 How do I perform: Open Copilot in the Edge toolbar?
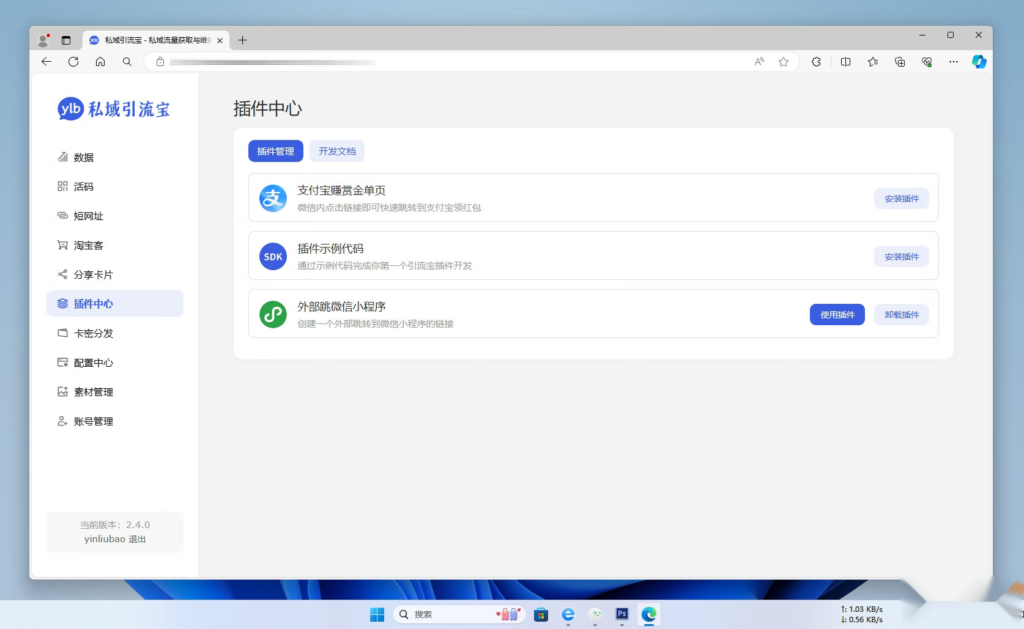[x=978, y=62]
